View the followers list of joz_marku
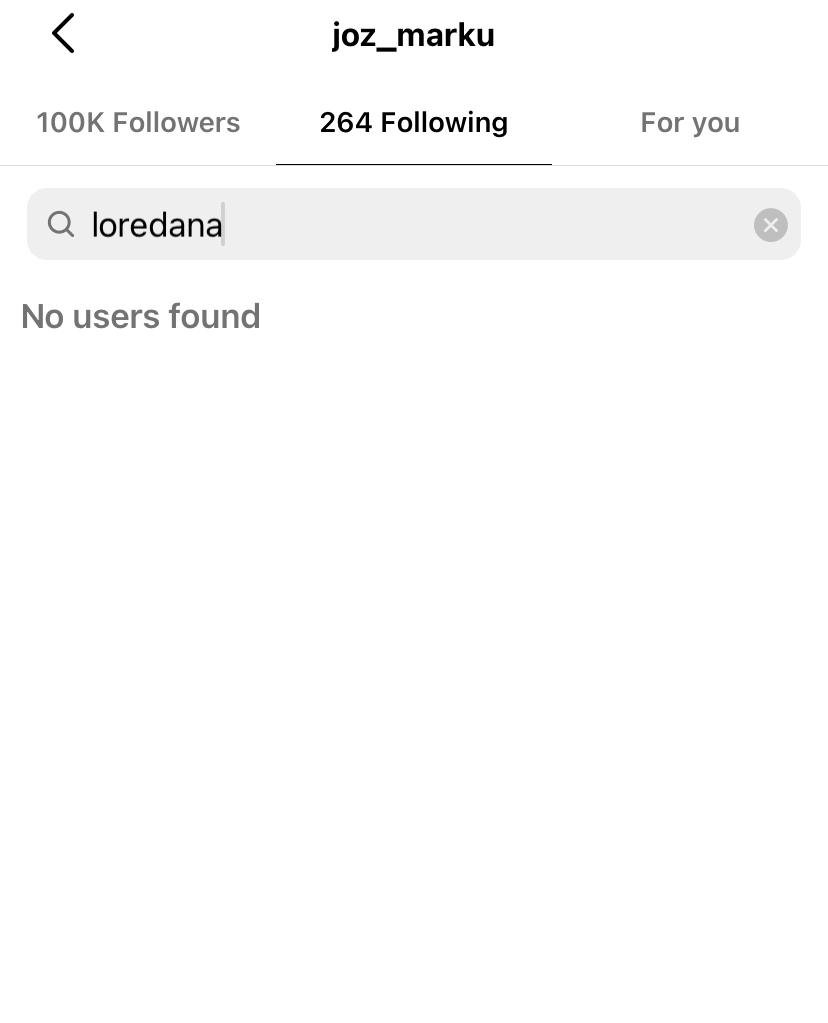828x1023 pixels. point(138,123)
